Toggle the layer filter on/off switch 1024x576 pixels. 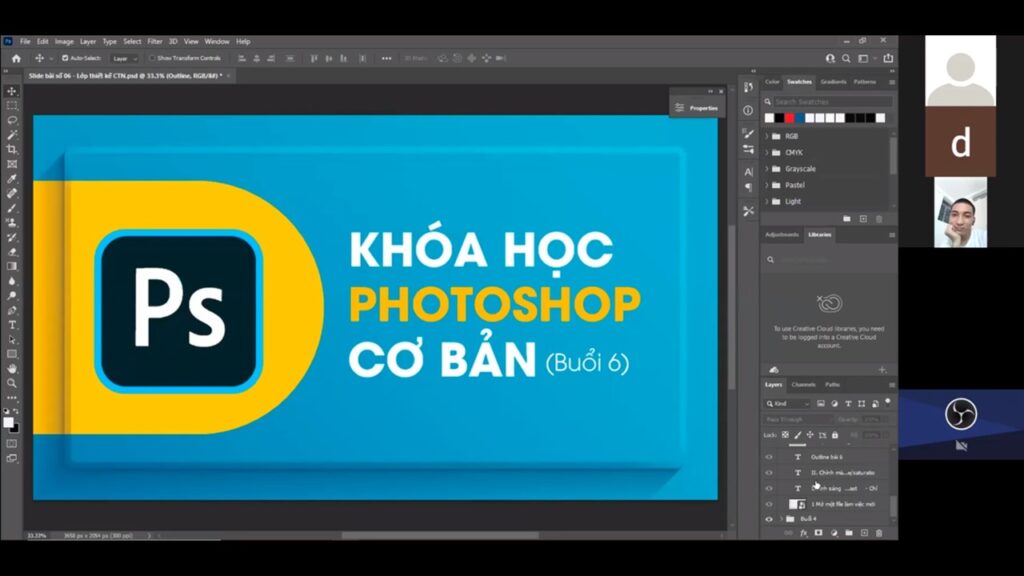point(888,402)
